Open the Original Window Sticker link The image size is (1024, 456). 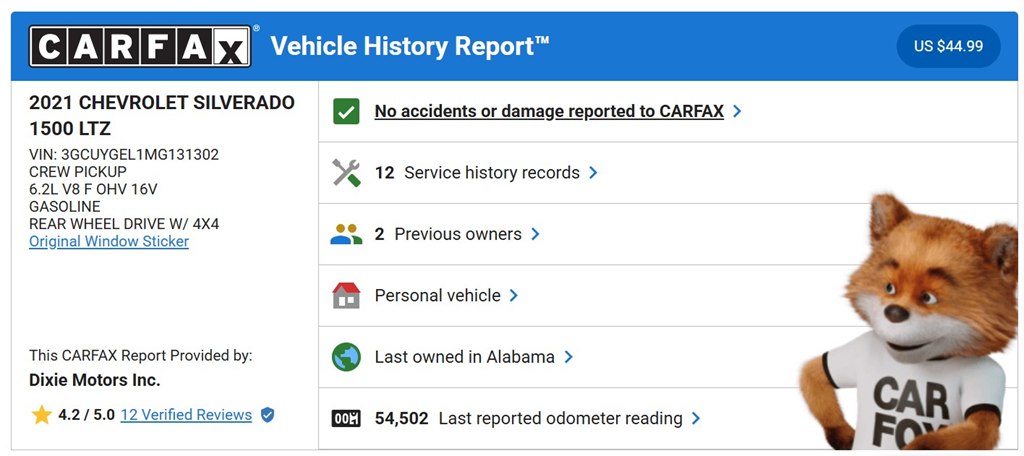click(x=109, y=242)
